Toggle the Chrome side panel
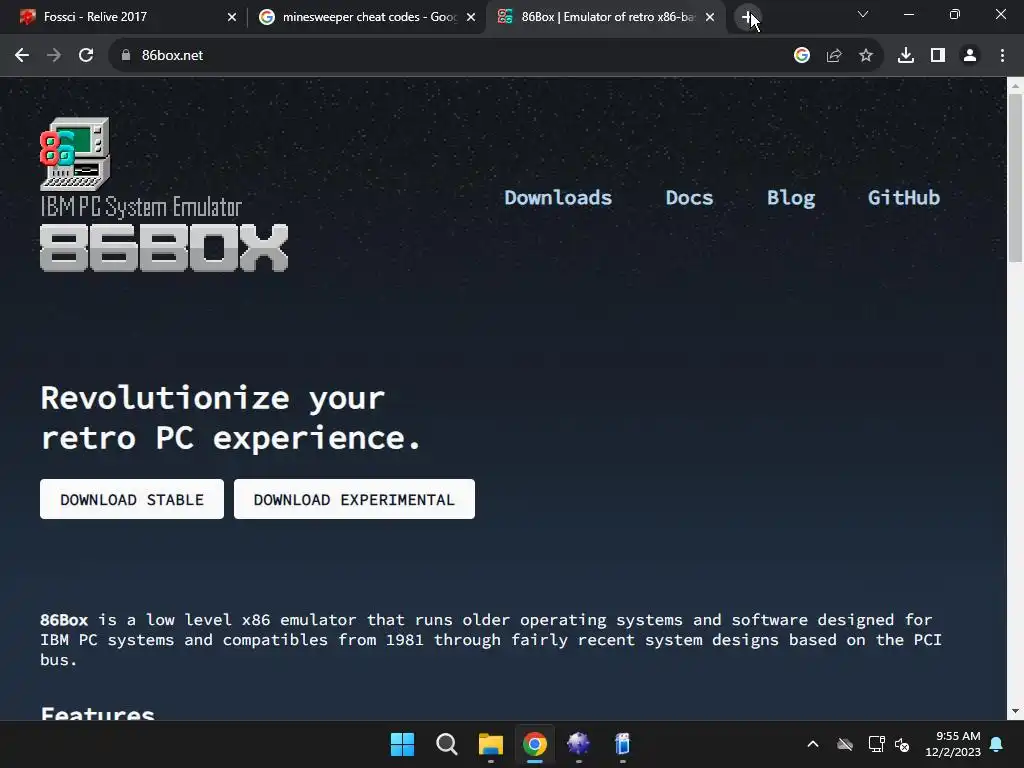The image size is (1024, 768). pos(938,56)
